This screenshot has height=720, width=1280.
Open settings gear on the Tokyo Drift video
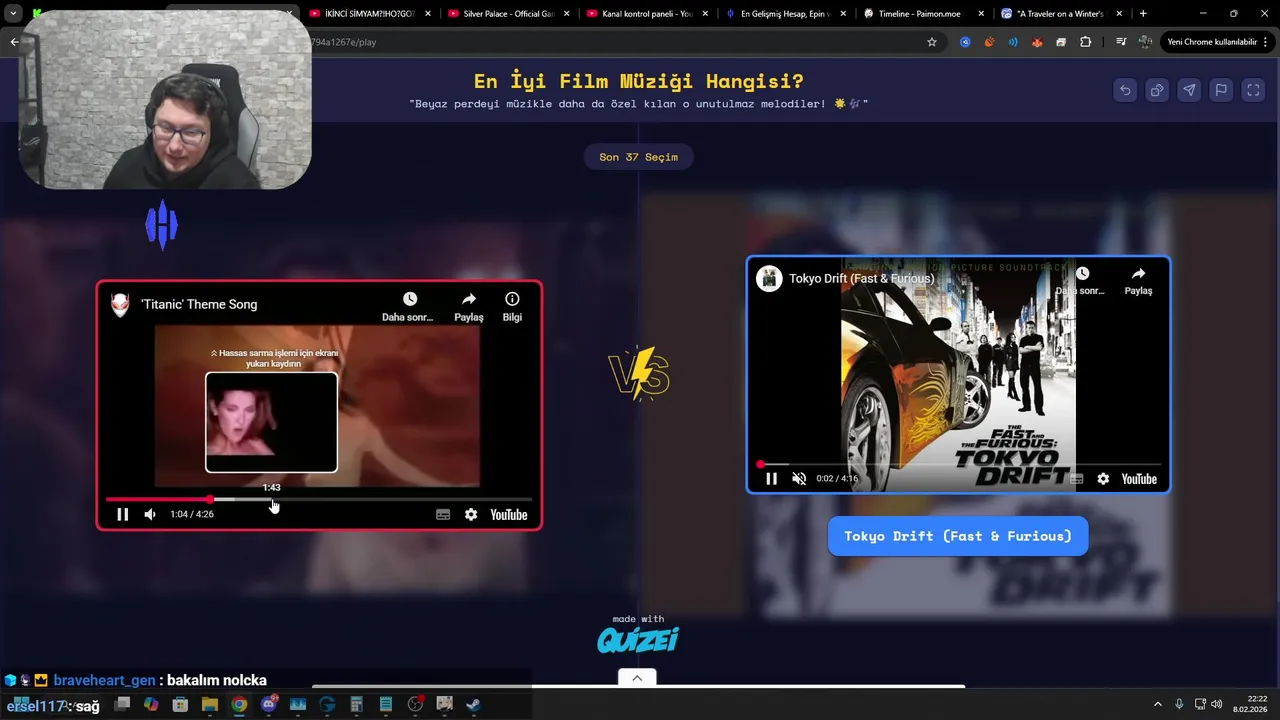(1103, 479)
